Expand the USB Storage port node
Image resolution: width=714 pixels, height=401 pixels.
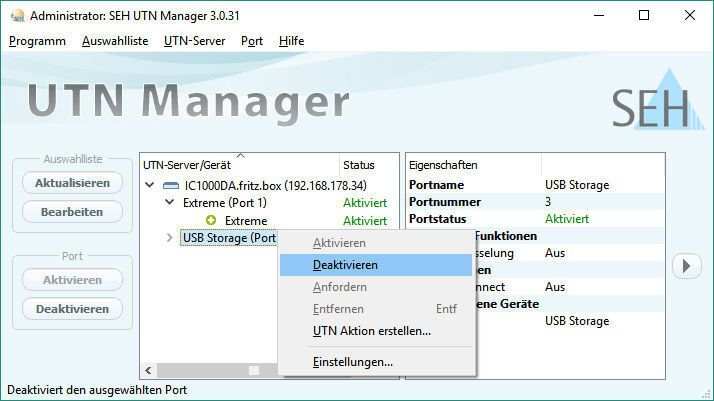click(x=169, y=238)
